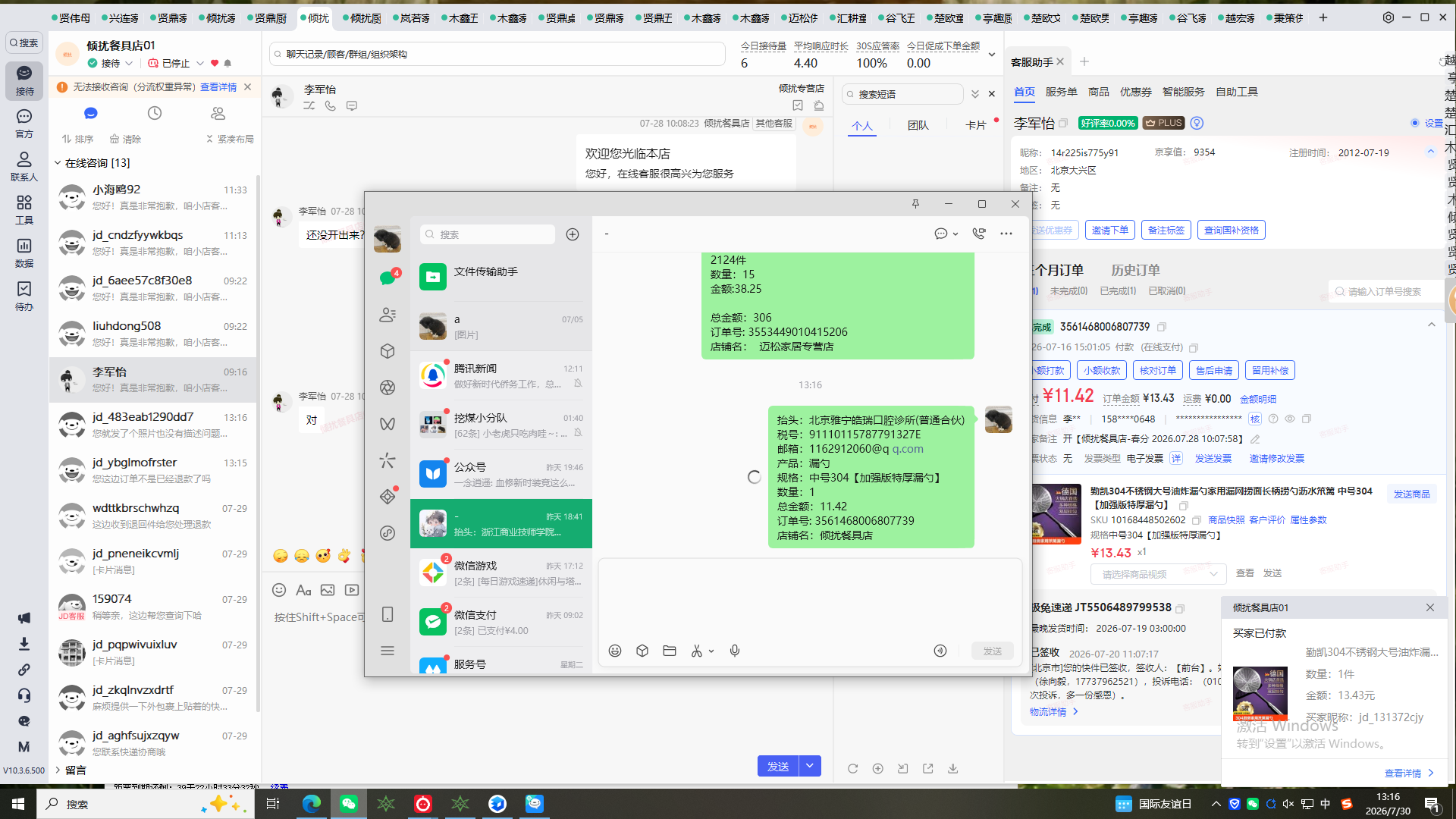Show hidden address with the eye icon

(x=1290, y=419)
